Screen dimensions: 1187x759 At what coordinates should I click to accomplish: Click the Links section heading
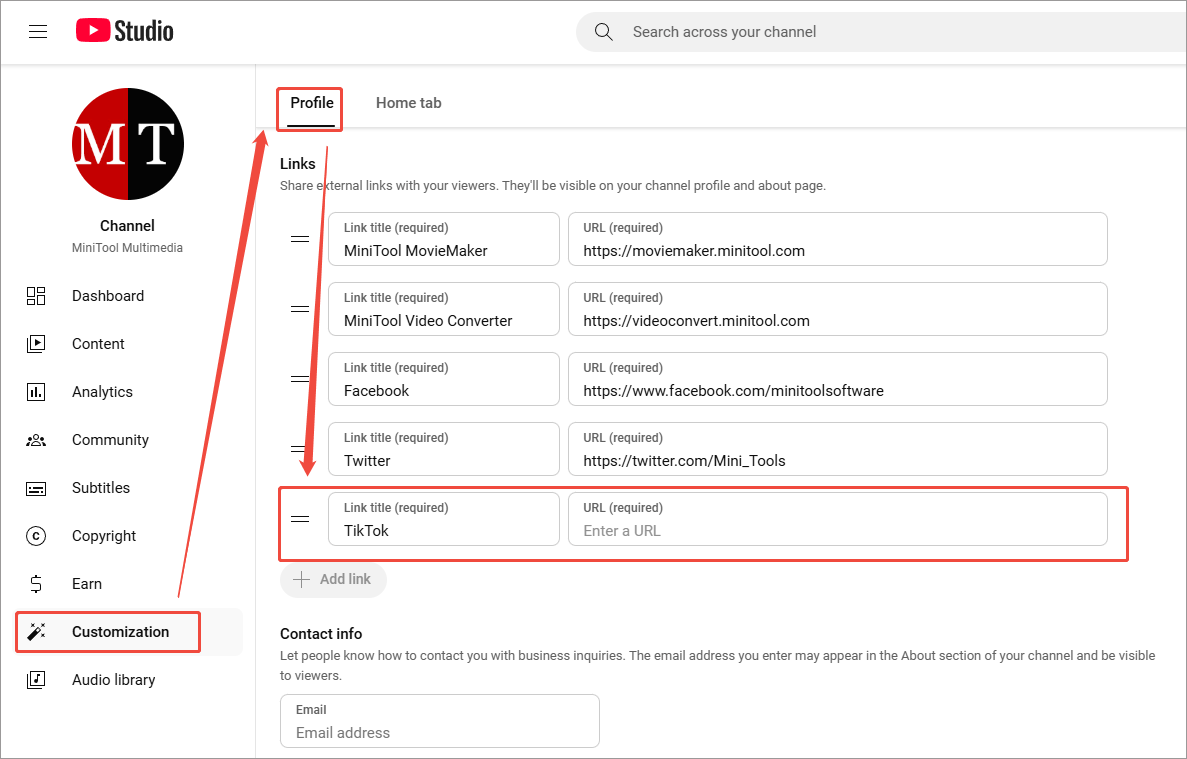click(298, 163)
